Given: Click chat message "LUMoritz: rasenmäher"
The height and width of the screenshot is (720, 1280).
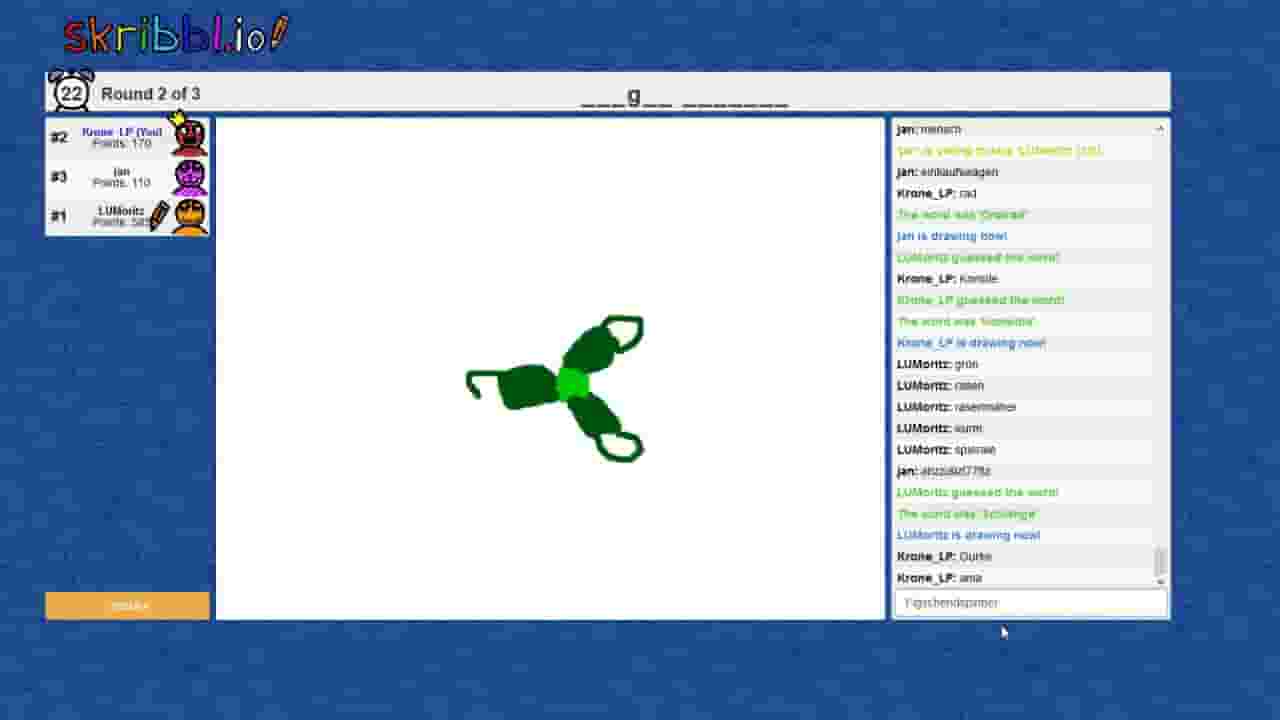Looking at the screenshot, I should coord(956,407).
